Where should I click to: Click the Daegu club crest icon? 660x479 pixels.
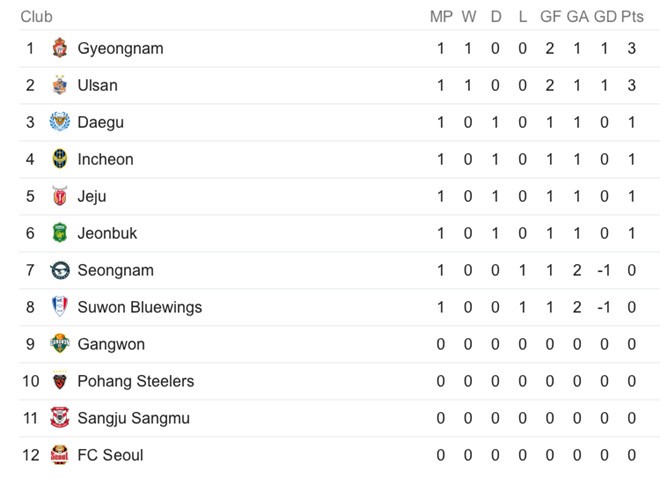[60, 122]
